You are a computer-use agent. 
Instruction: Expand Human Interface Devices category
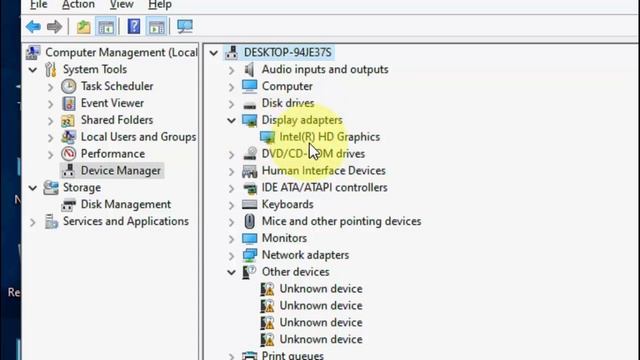click(231, 171)
